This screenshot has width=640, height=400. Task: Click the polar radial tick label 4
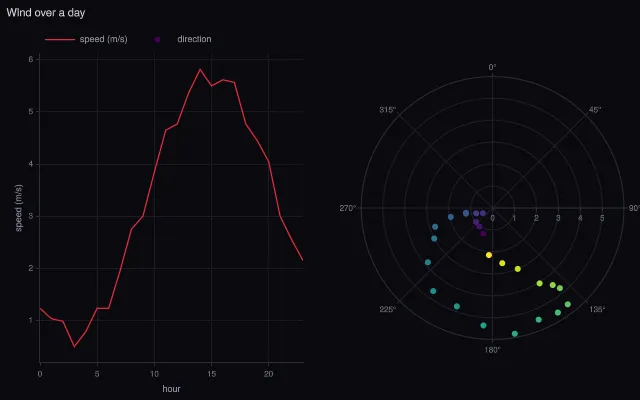580,218
